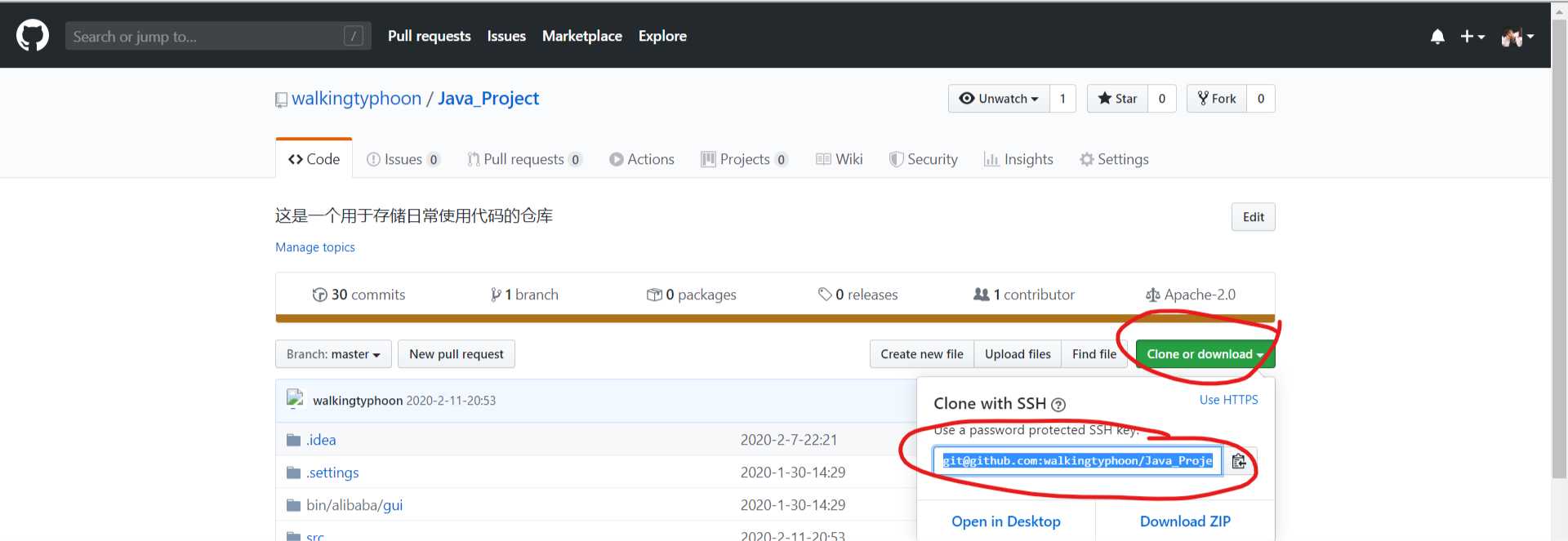
Task: View the watchers count 1
Action: [1062, 99]
